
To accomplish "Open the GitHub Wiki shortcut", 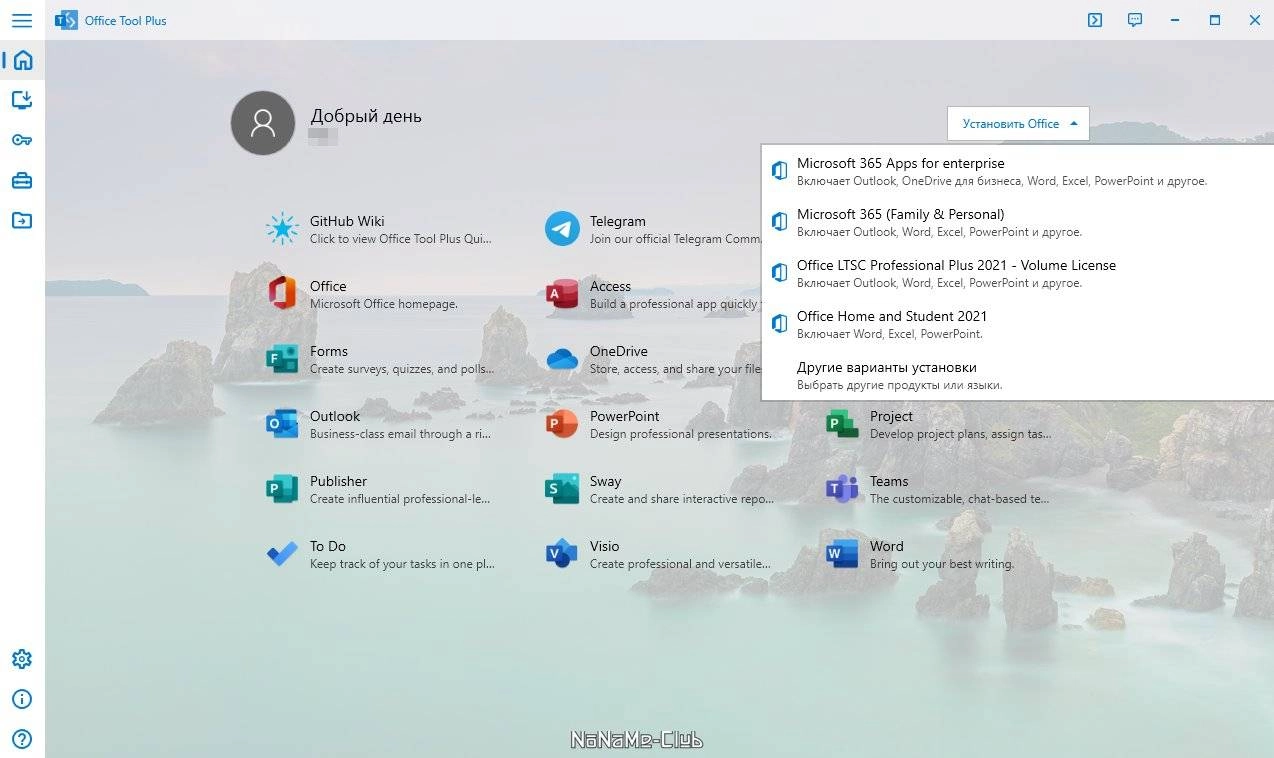I will coord(380,229).
